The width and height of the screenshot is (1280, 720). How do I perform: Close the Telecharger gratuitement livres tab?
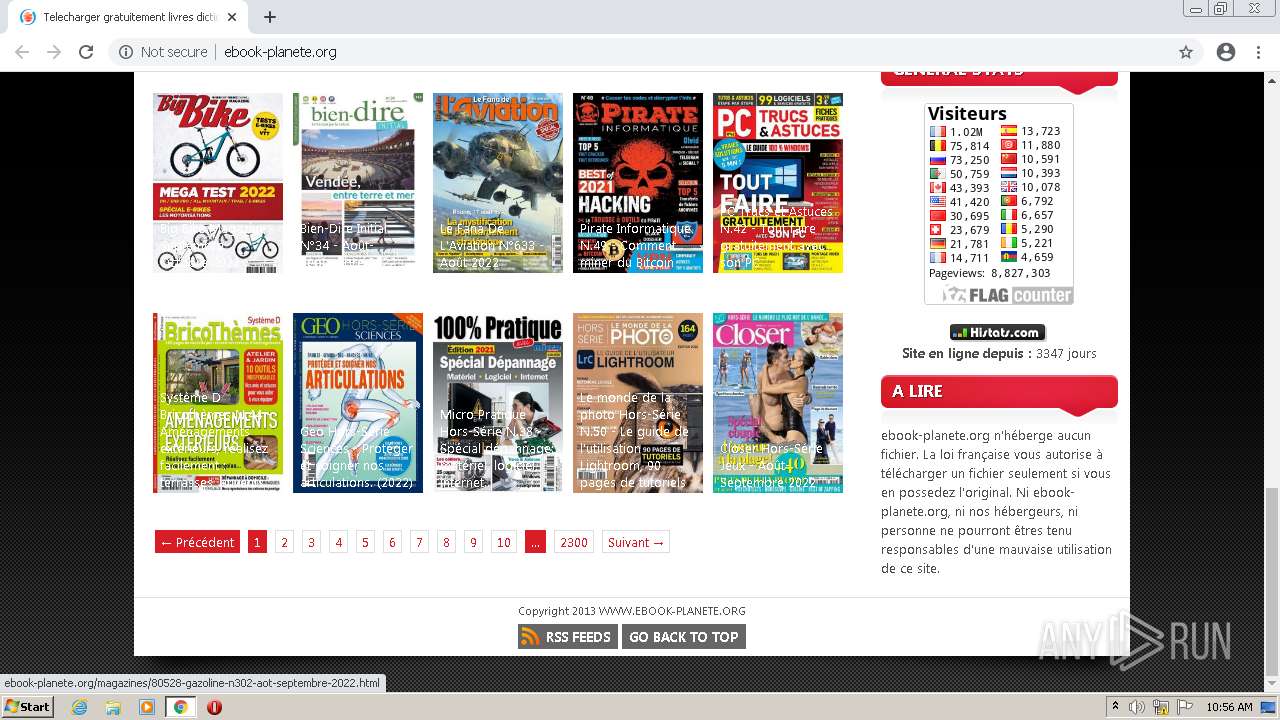coord(232,17)
